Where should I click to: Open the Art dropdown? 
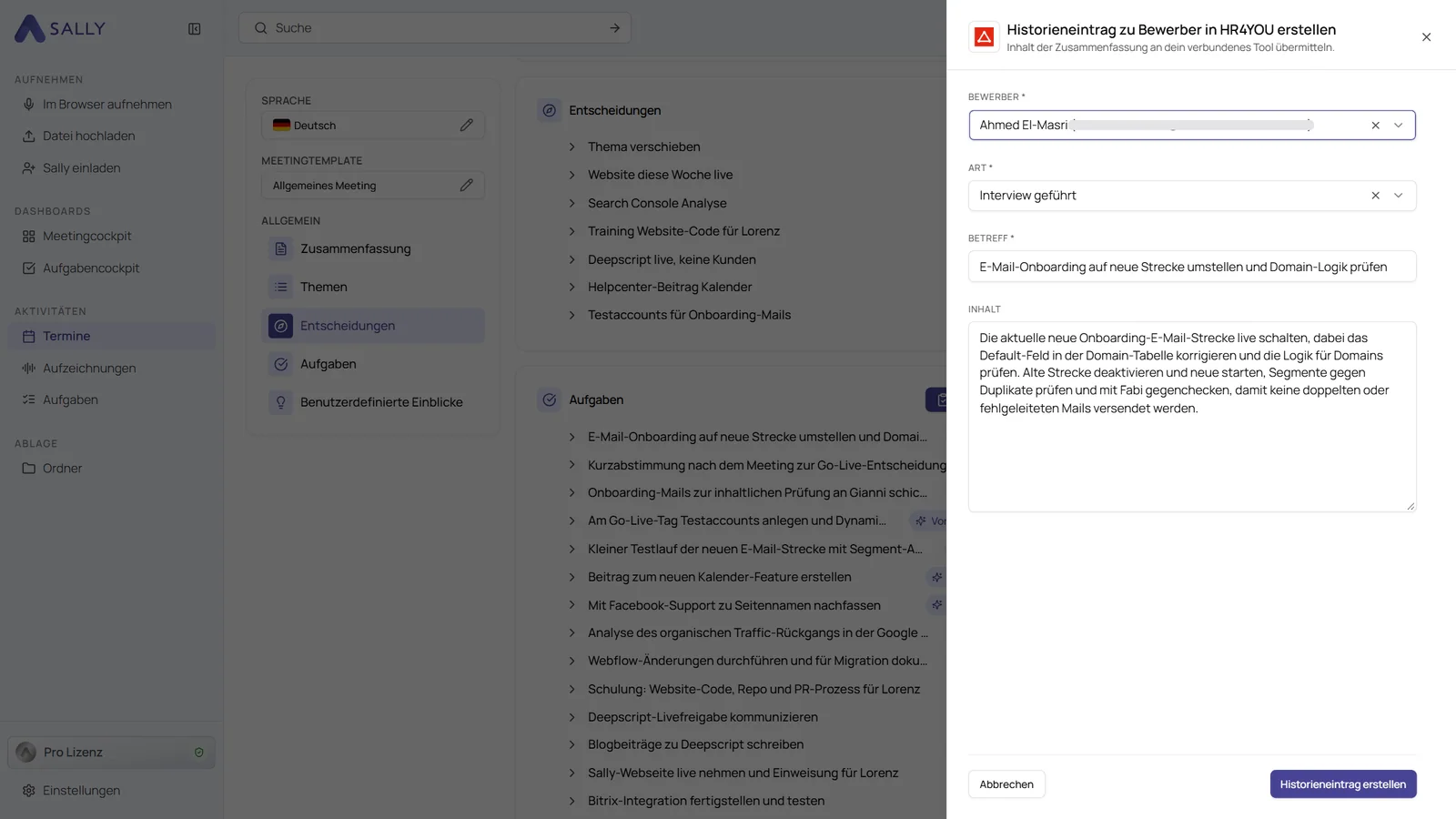tap(1399, 196)
